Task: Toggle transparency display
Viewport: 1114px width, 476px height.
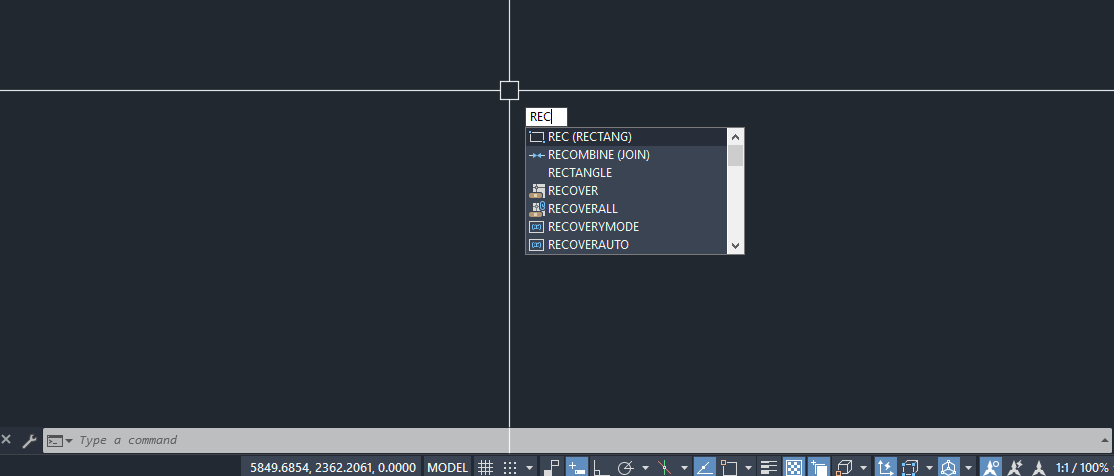Action: click(x=793, y=467)
